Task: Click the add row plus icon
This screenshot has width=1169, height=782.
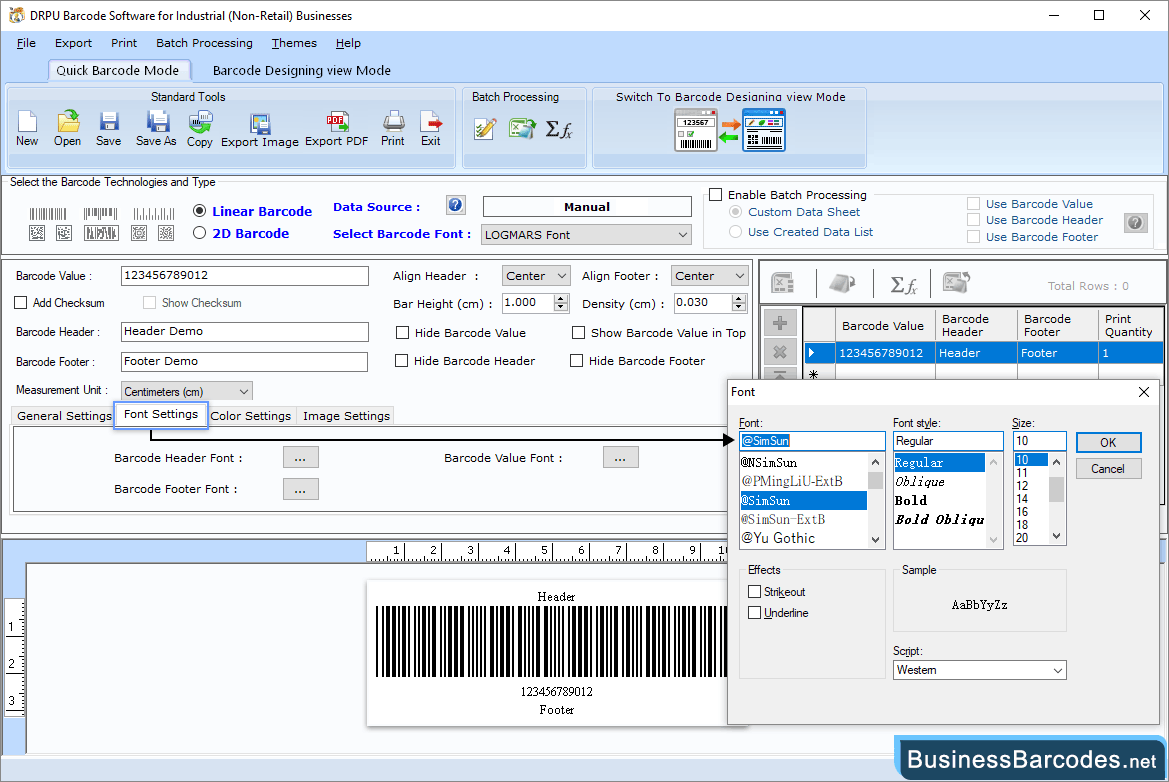Action: [780, 323]
